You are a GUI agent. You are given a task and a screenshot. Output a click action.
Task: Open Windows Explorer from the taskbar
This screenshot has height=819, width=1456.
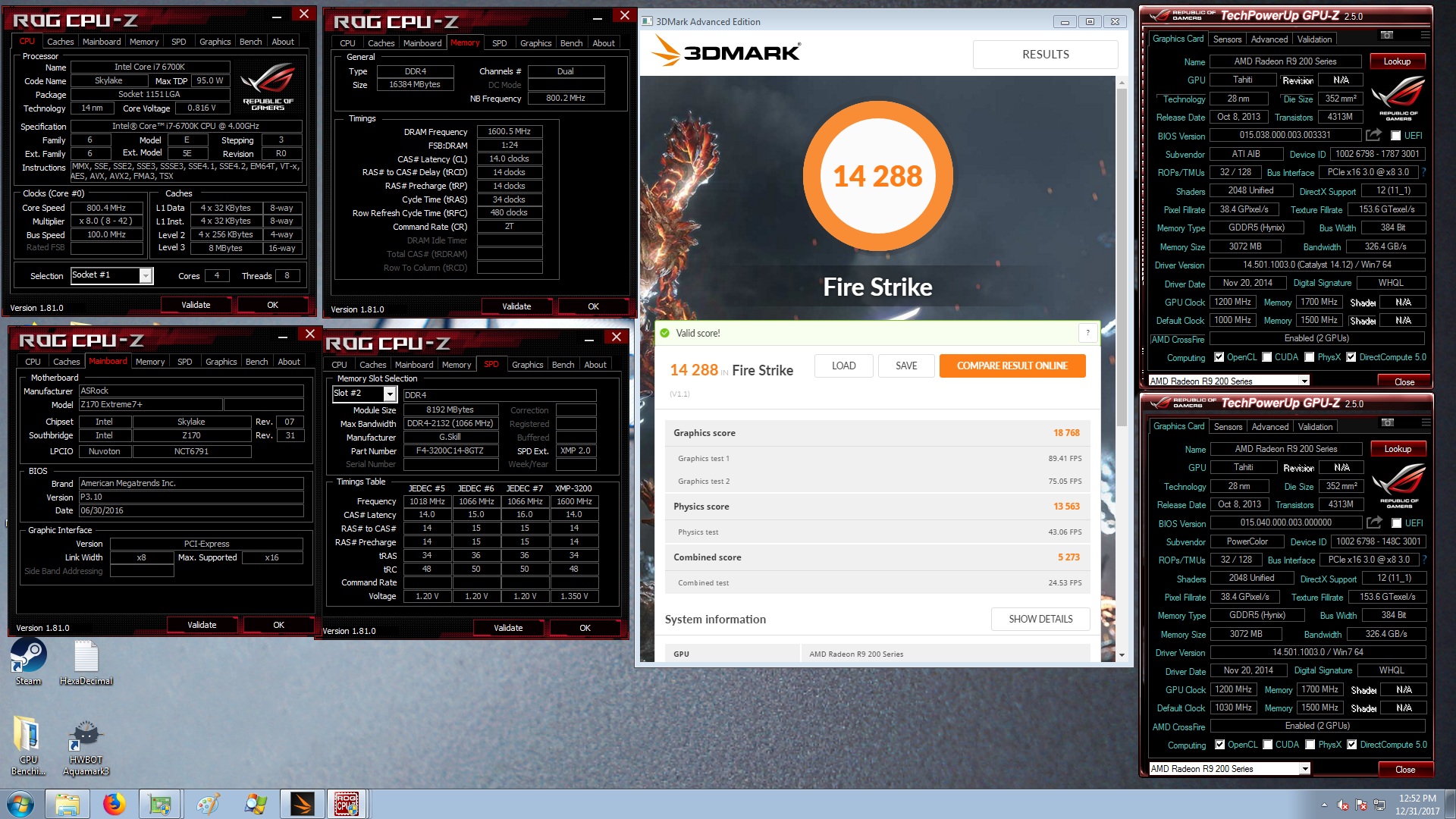(67, 804)
